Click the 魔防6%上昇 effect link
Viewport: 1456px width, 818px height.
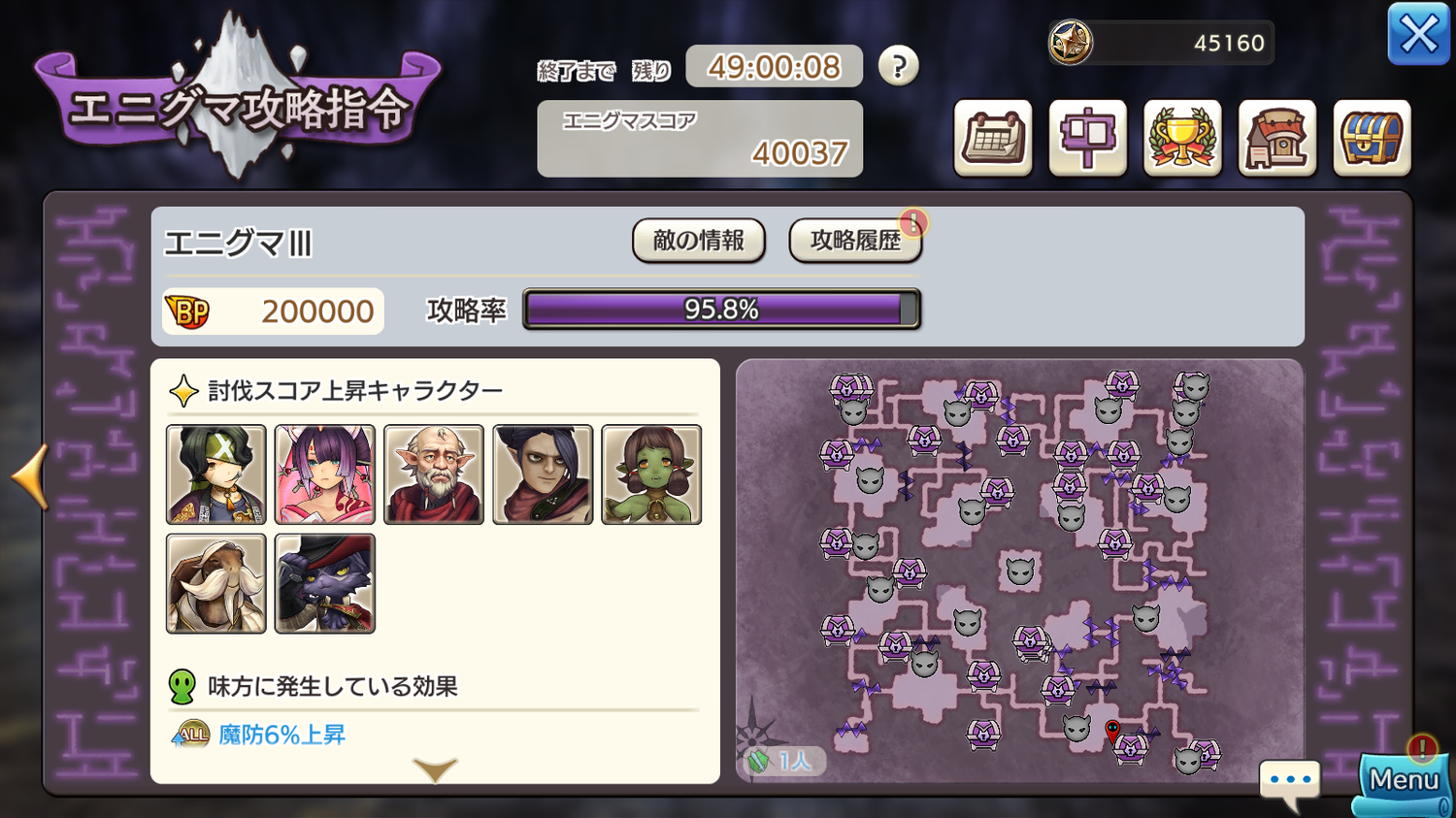pos(281,735)
